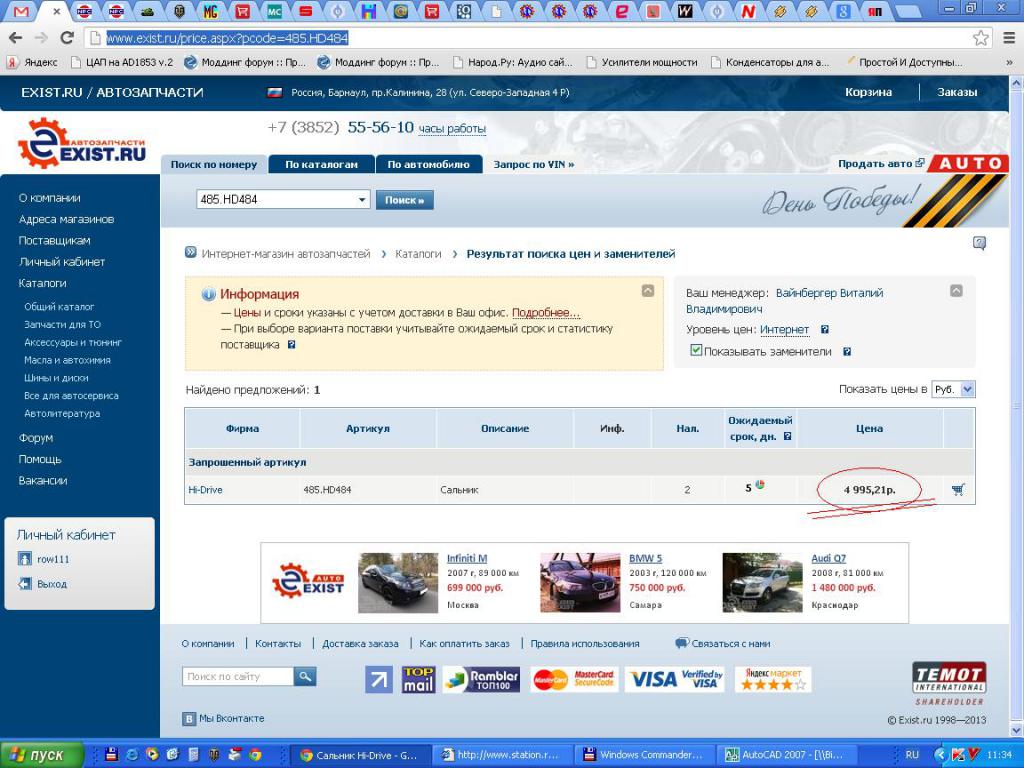
Task: Open supplier statistics pie icon beside 5 days
Action: 760,485
